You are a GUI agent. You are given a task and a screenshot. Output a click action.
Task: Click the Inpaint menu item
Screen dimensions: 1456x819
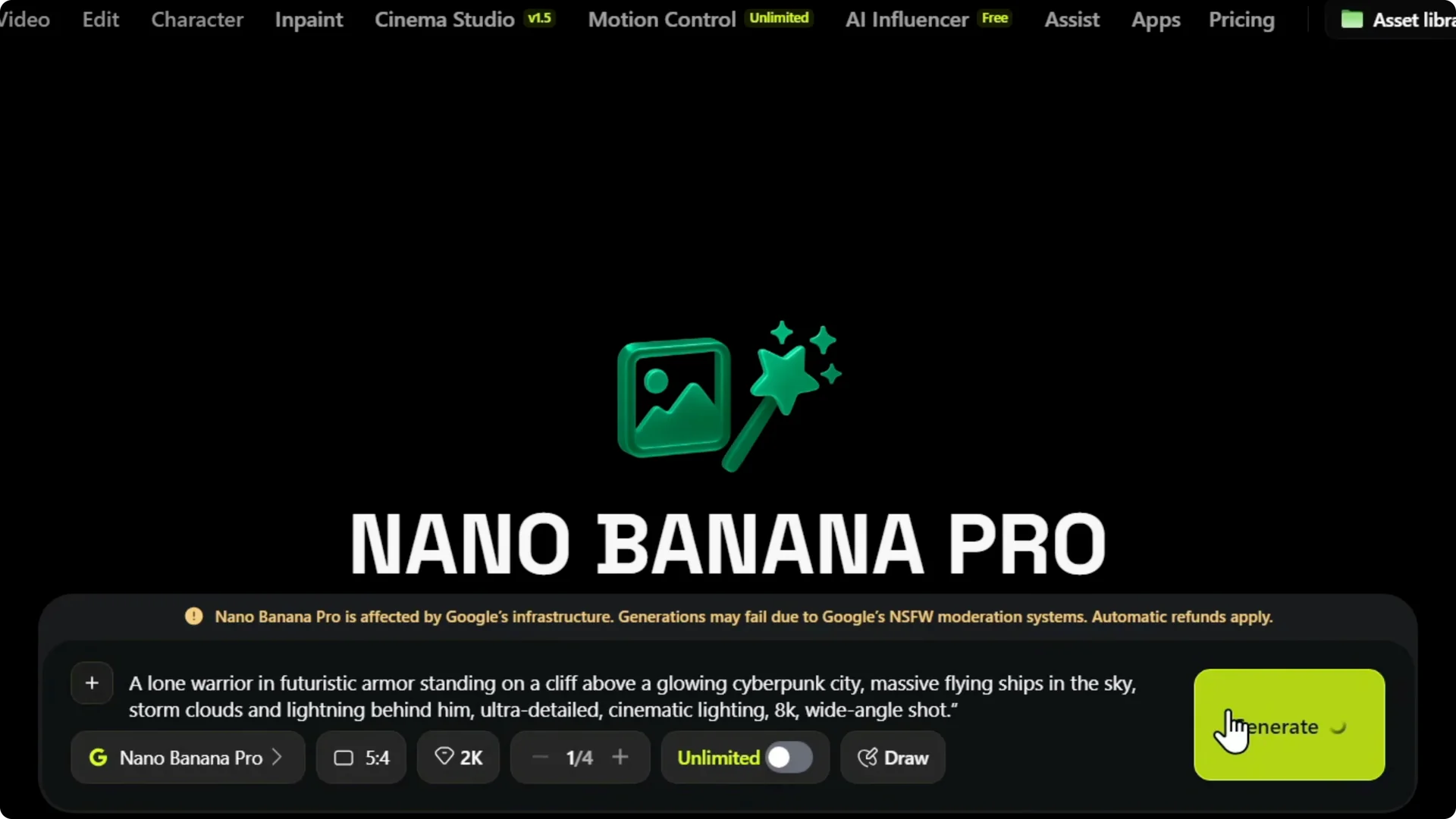309,20
